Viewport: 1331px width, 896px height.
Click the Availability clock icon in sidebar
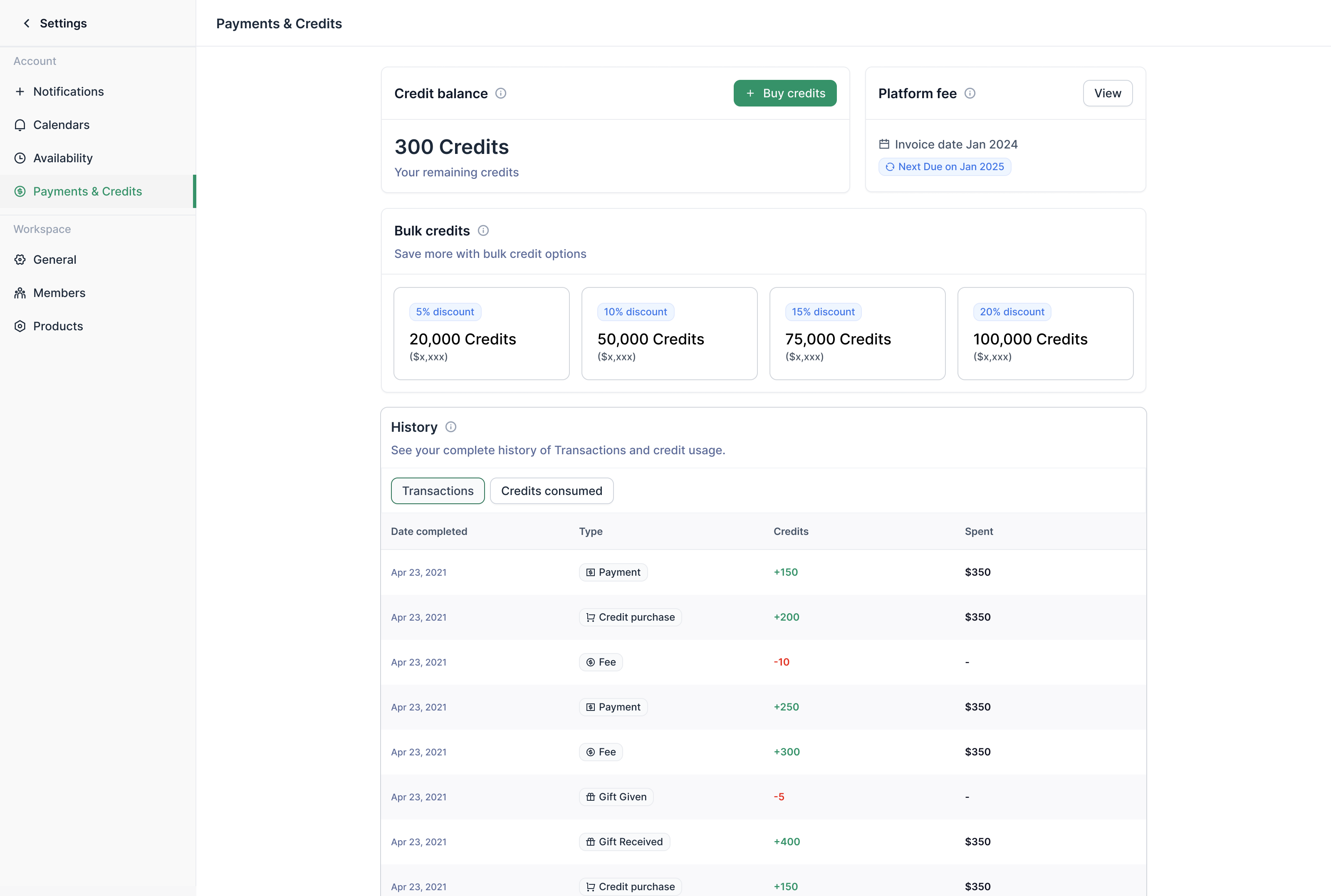(x=20, y=158)
